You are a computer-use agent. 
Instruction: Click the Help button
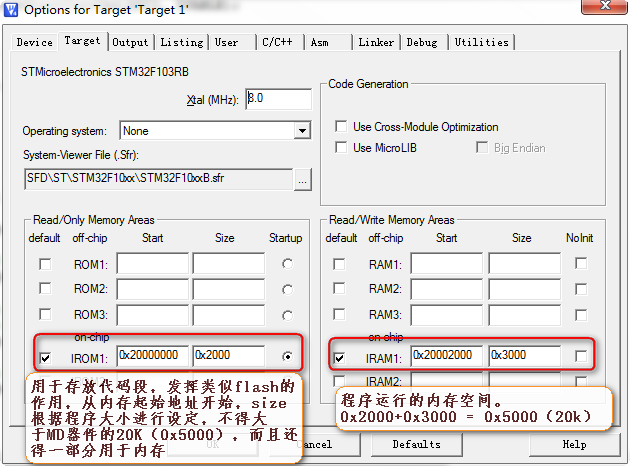click(575, 444)
